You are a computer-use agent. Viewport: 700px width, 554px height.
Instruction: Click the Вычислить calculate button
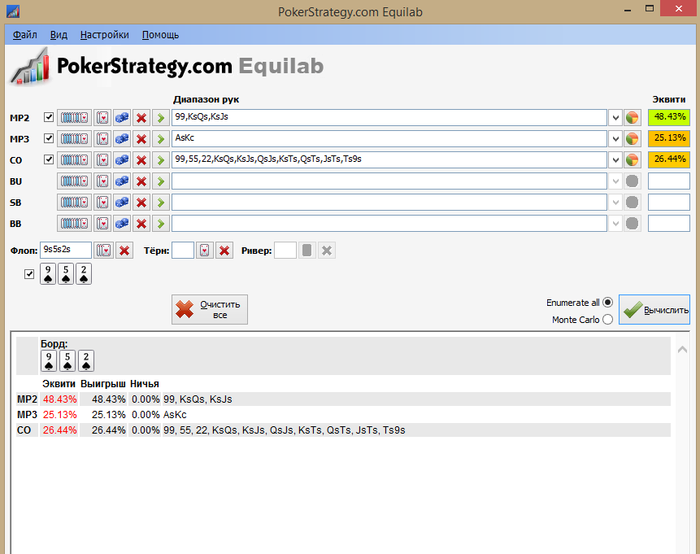pyautogui.click(x=654, y=309)
